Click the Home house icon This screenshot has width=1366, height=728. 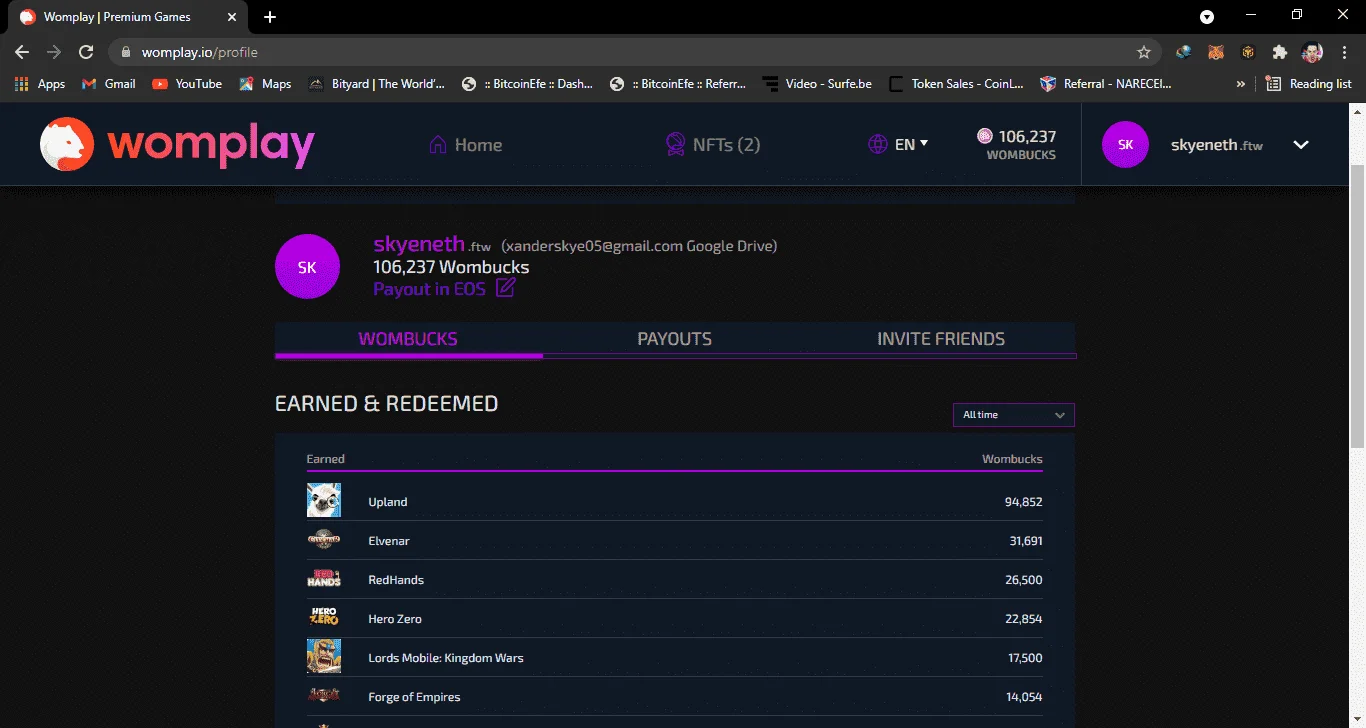(437, 145)
